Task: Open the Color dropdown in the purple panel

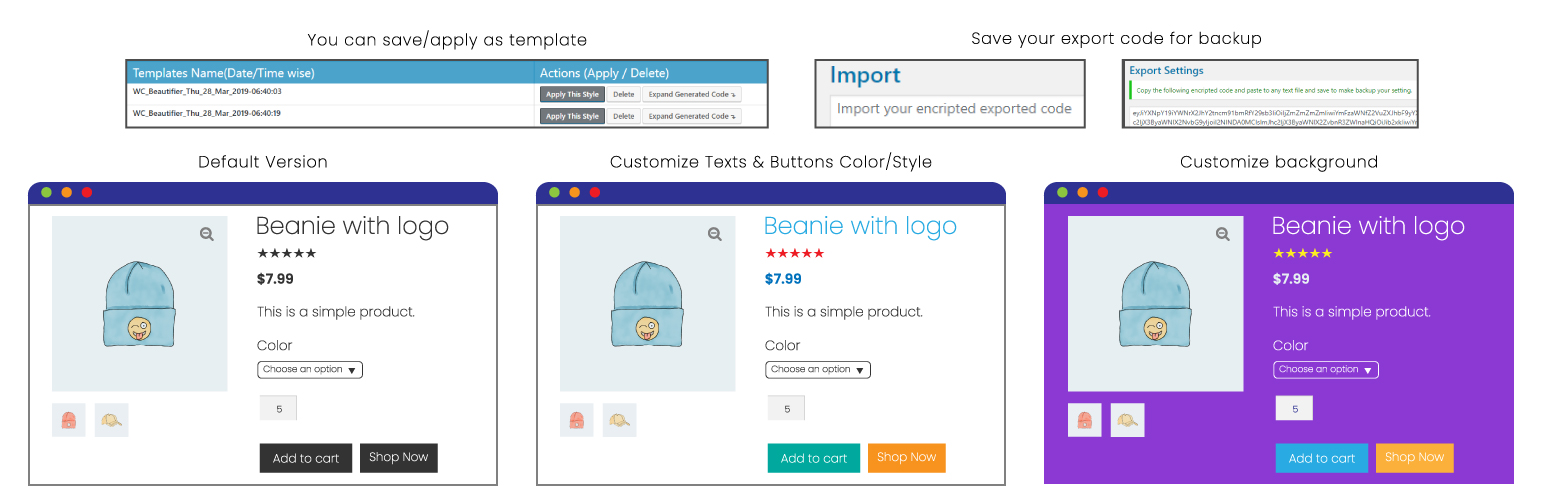Action: coord(1326,370)
